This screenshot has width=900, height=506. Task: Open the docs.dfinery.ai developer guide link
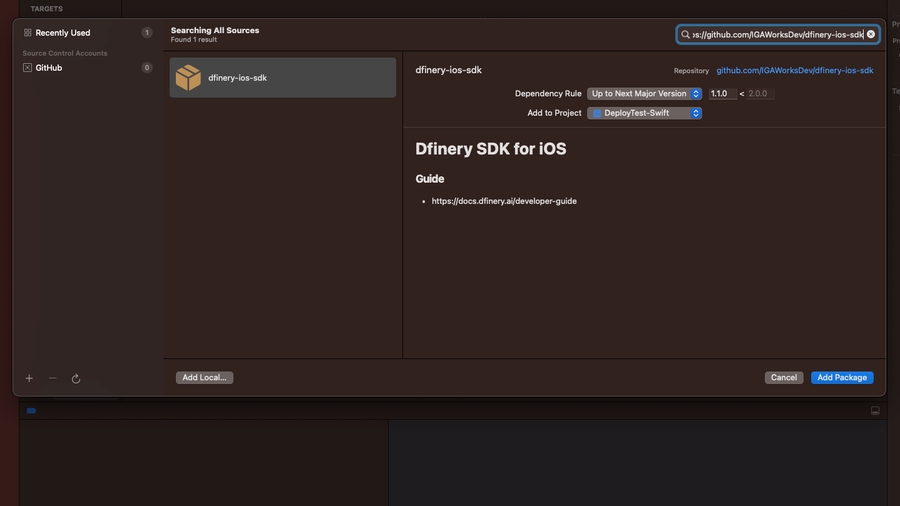tap(504, 201)
